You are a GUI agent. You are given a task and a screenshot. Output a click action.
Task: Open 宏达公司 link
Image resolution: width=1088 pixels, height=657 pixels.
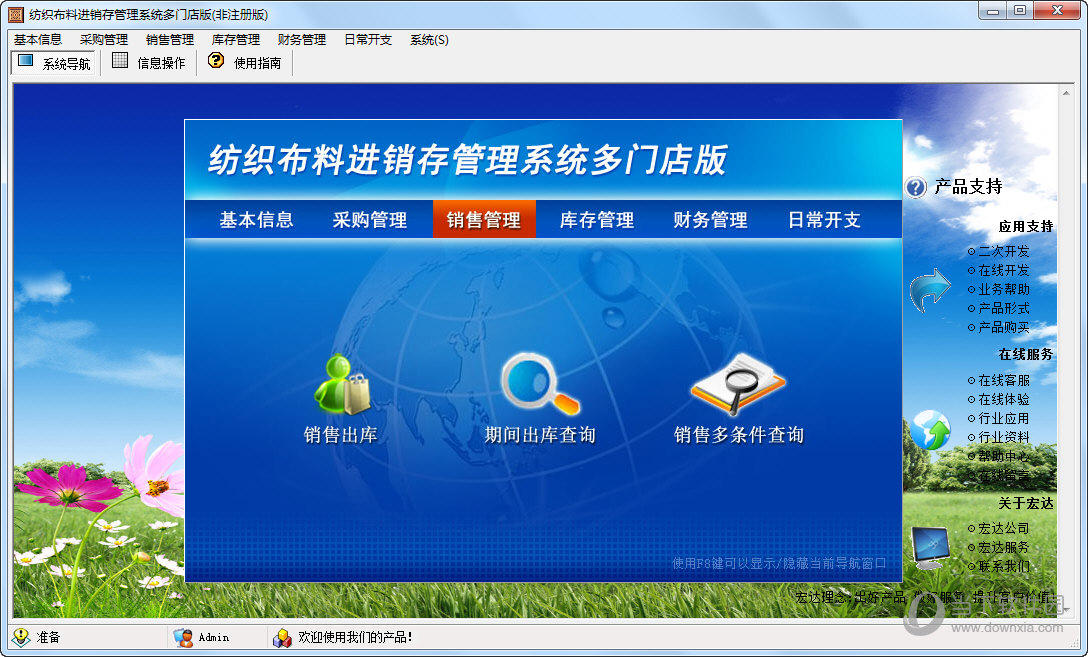point(1003,528)
